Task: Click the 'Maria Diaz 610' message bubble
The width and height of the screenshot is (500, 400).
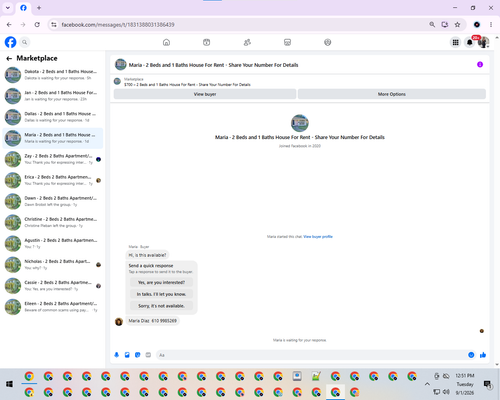Action: [153, 321]
